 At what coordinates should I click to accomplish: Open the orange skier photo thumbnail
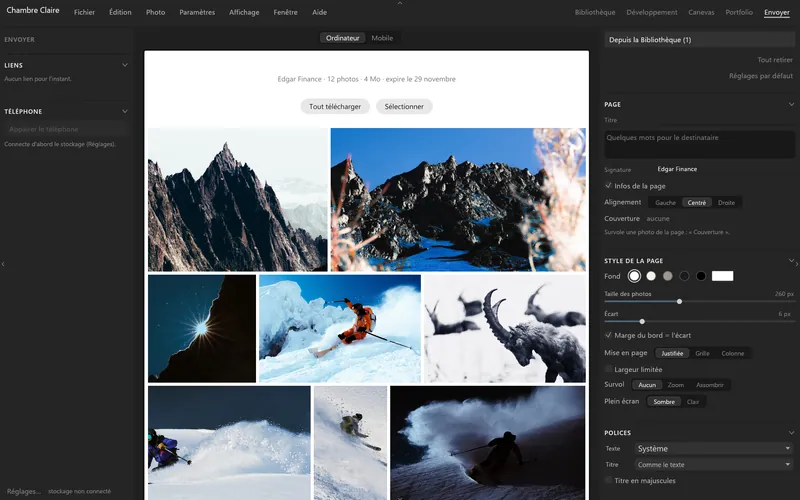[x=340, y=329]
